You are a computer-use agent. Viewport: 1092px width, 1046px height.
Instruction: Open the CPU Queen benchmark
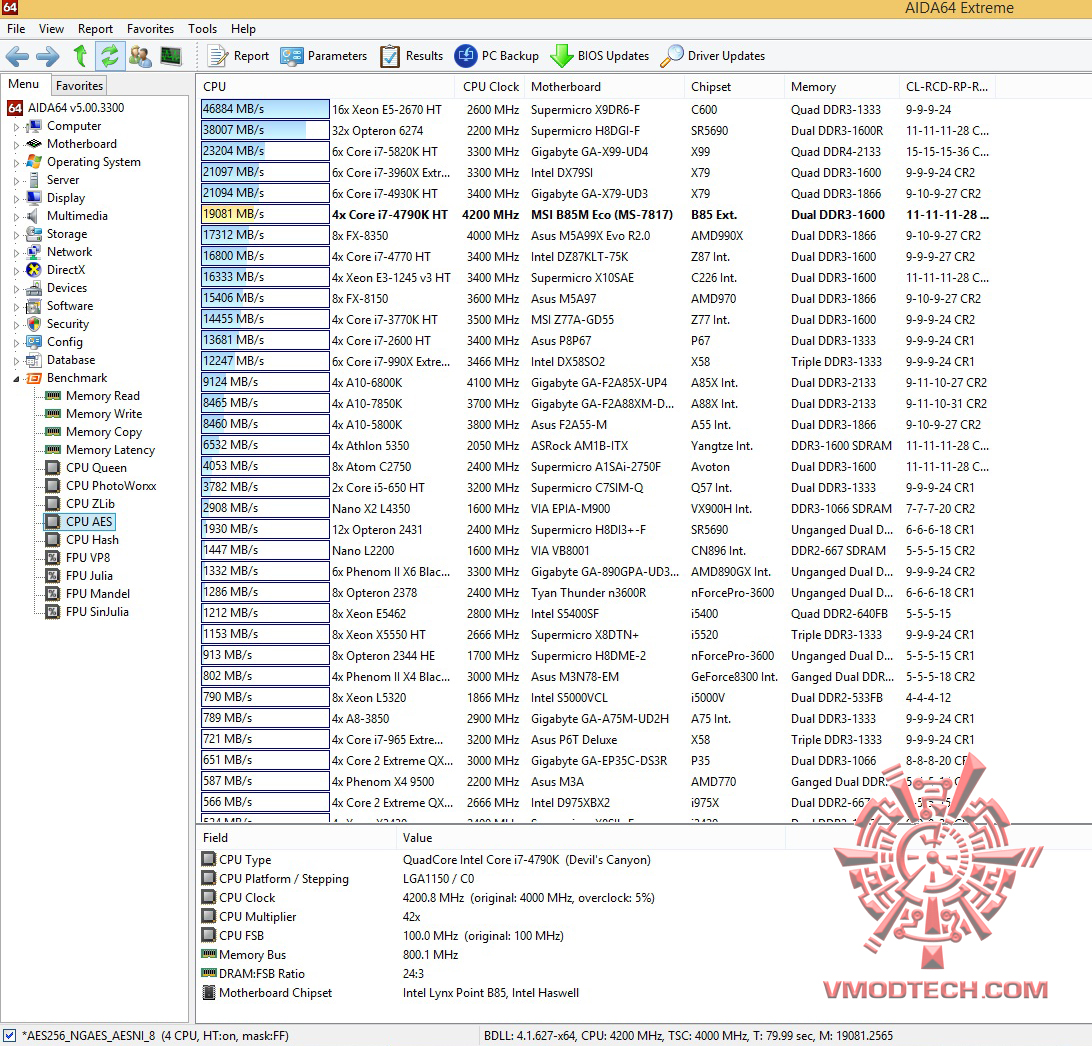pyautogui.click(x=96, y=468)
